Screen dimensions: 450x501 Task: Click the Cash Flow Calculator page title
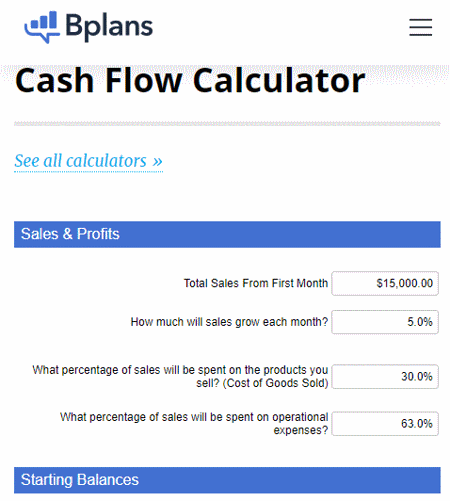point(190,80)
